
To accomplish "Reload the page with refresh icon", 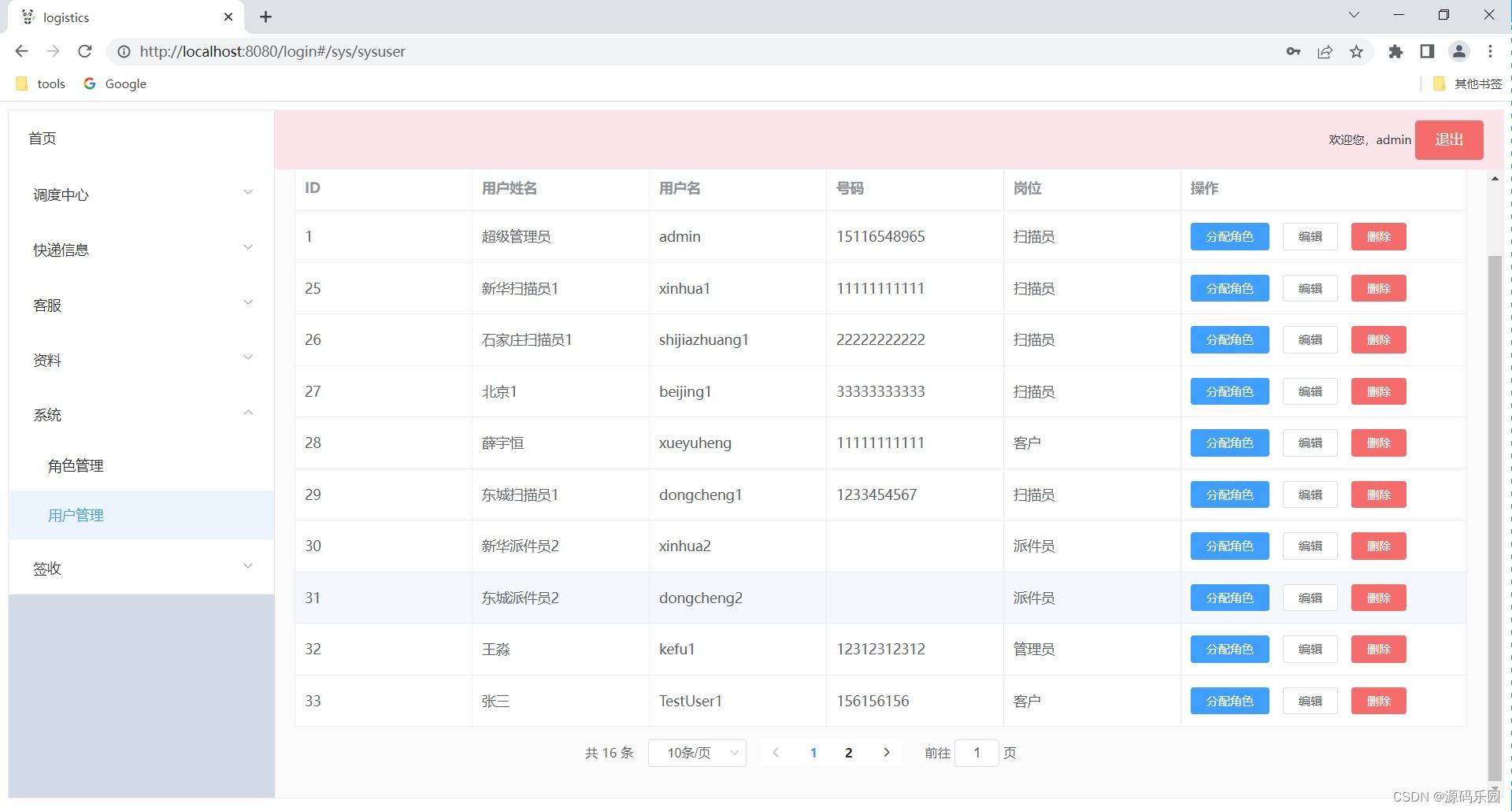I will point(85,51).
